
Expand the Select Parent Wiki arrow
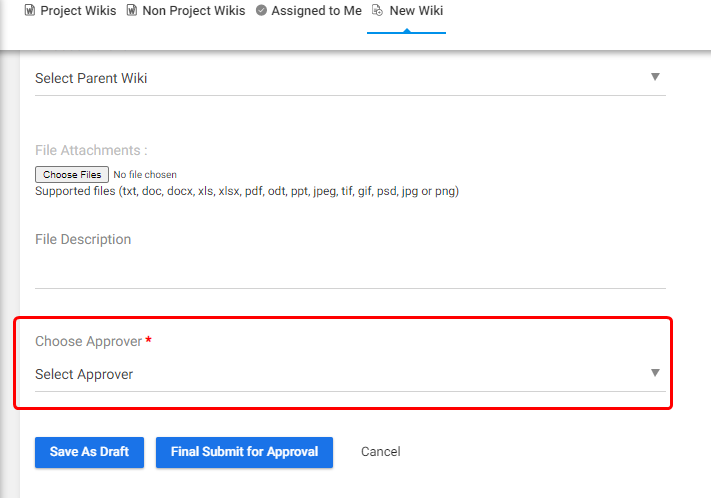[x=655, y=77]
